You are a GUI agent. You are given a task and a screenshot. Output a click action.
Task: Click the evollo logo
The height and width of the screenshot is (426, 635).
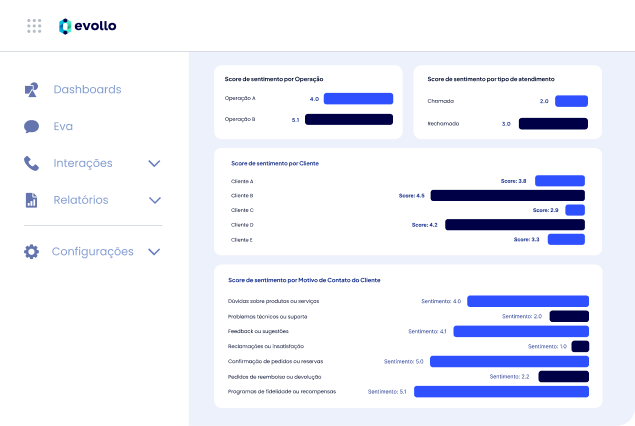[87, 26]
